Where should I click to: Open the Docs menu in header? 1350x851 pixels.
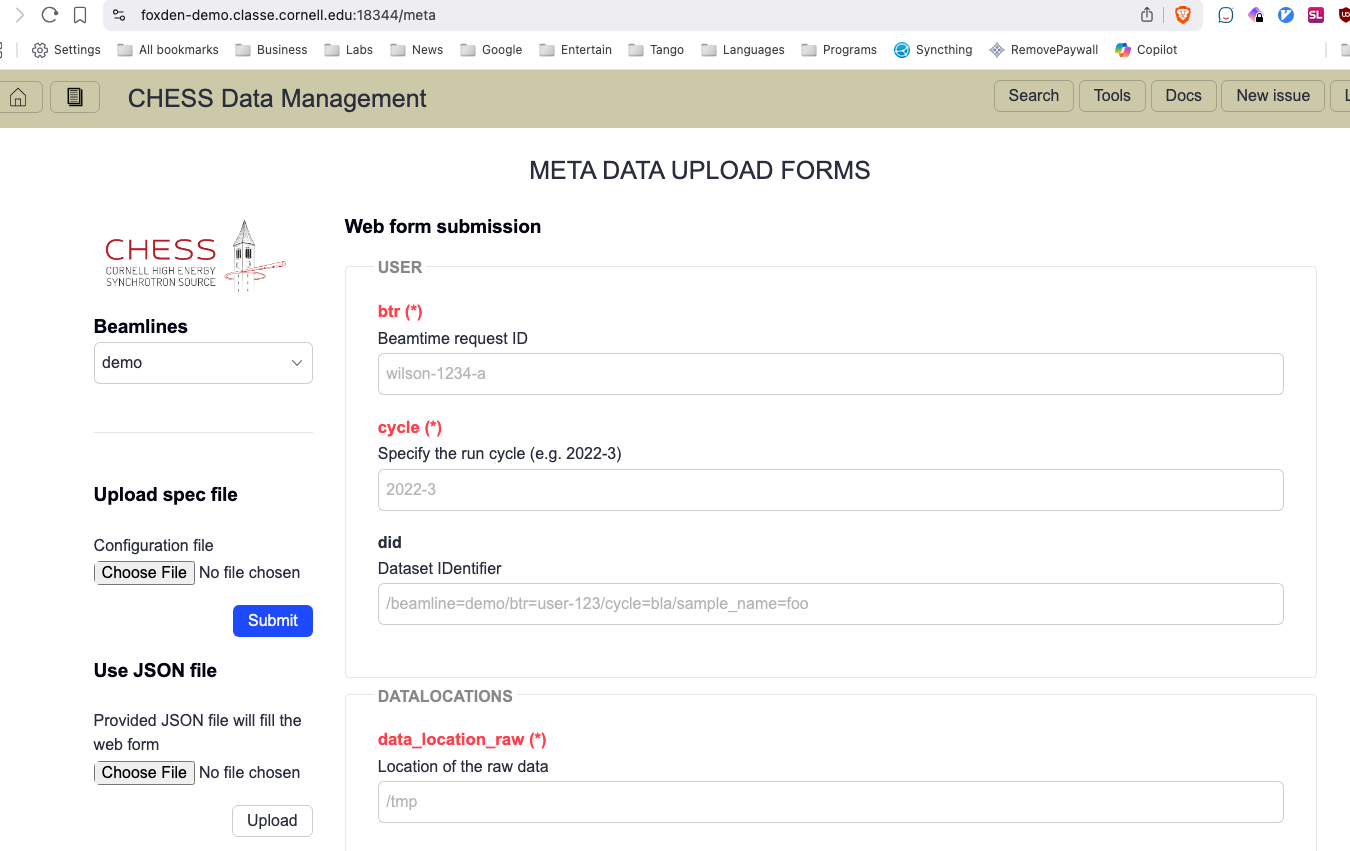tap(1184, 96)
